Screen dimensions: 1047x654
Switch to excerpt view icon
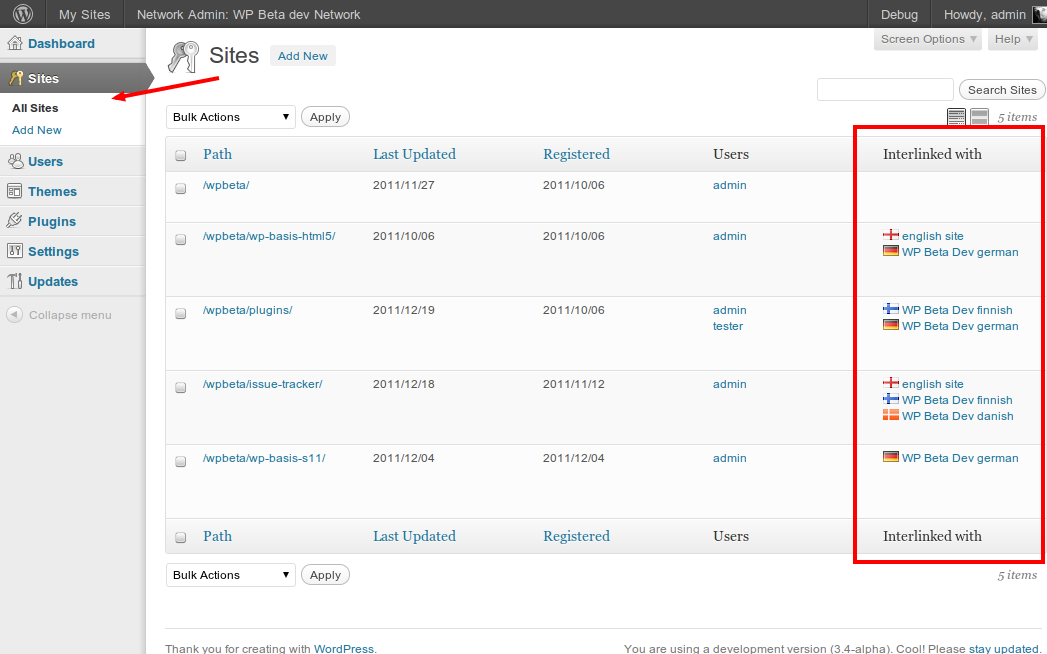[980, 117]
